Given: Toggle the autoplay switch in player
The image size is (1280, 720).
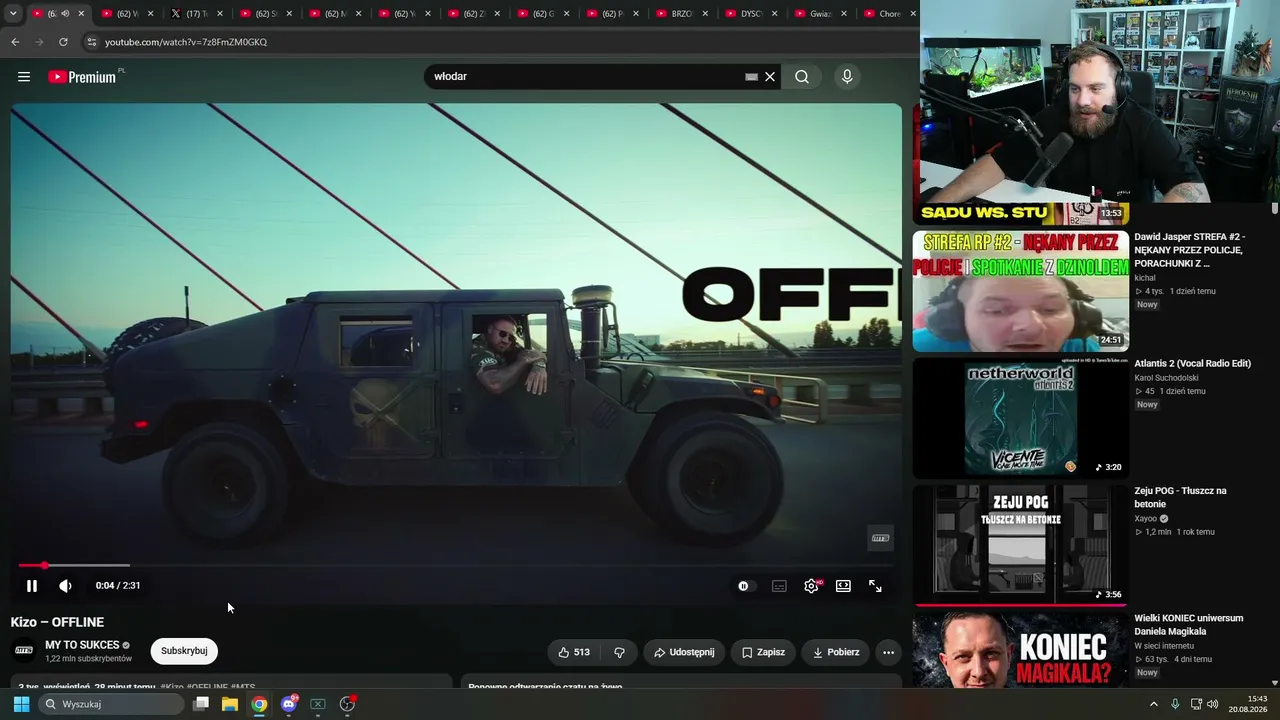Looking at the screenshot, I should (746, 586).
